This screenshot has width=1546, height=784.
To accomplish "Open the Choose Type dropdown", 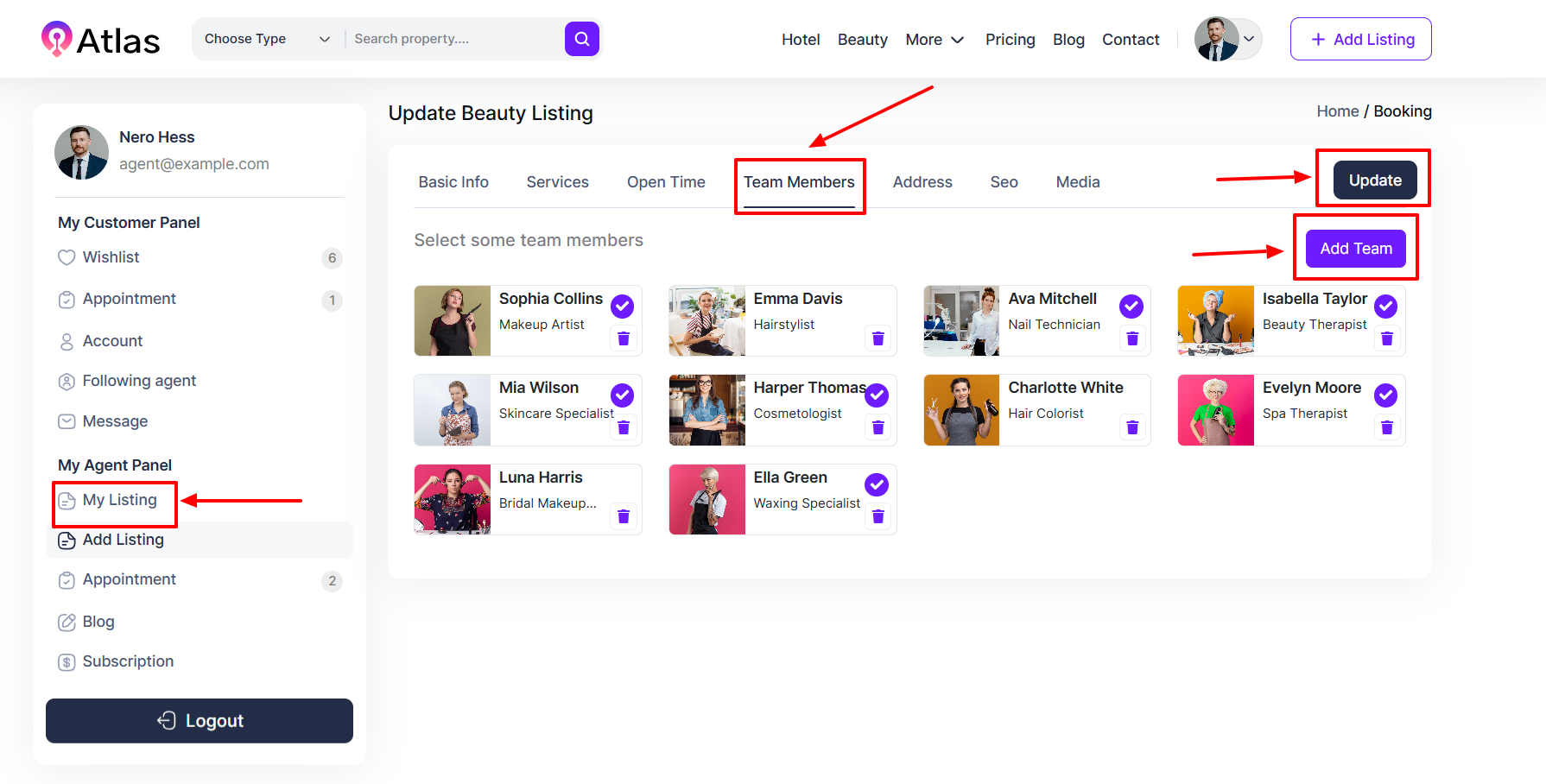I will [x=267, y=39].
